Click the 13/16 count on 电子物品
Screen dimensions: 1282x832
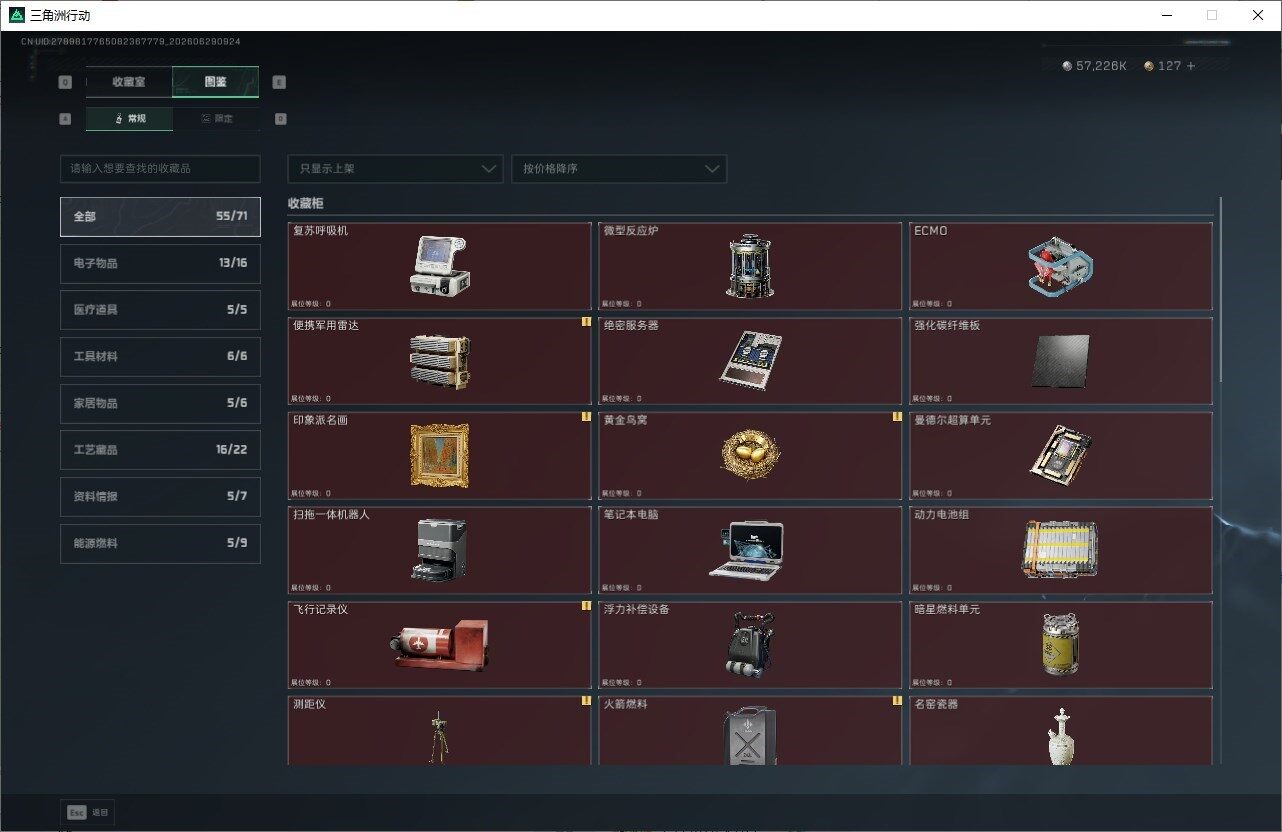pos(232,263)
